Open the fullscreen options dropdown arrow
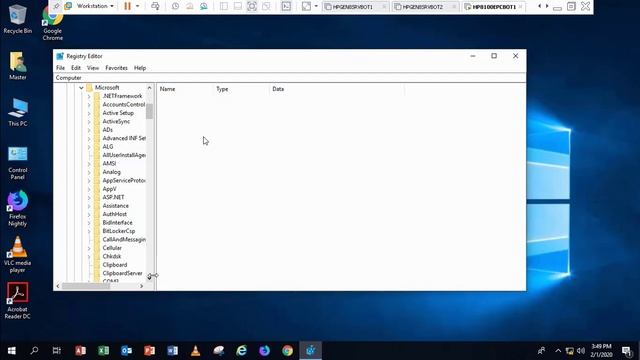 pos(316,6)
